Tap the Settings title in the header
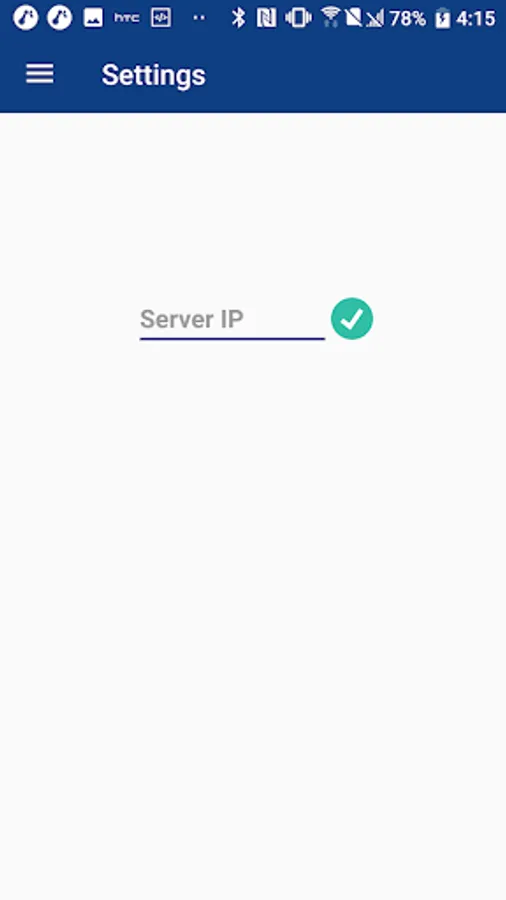This screenshot has height=900, width=506. click(153, 75)
